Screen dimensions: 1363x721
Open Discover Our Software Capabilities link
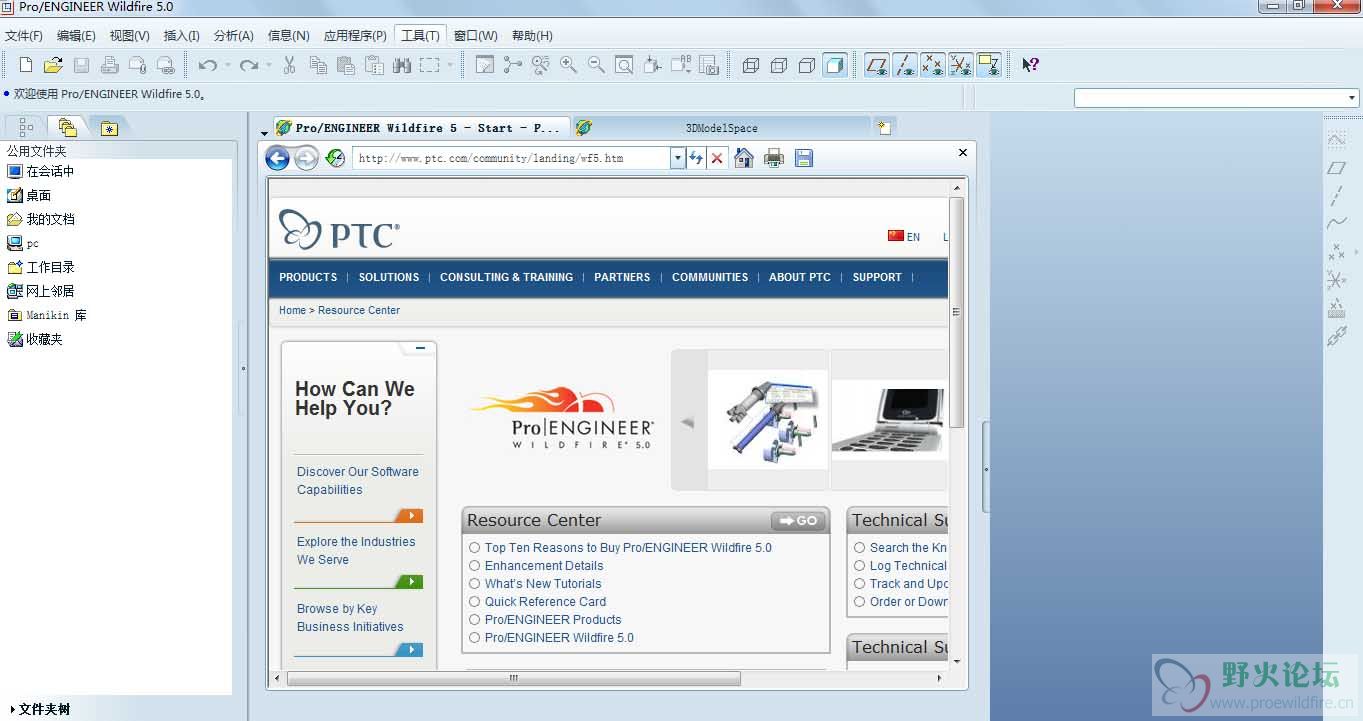coord(358,481)
